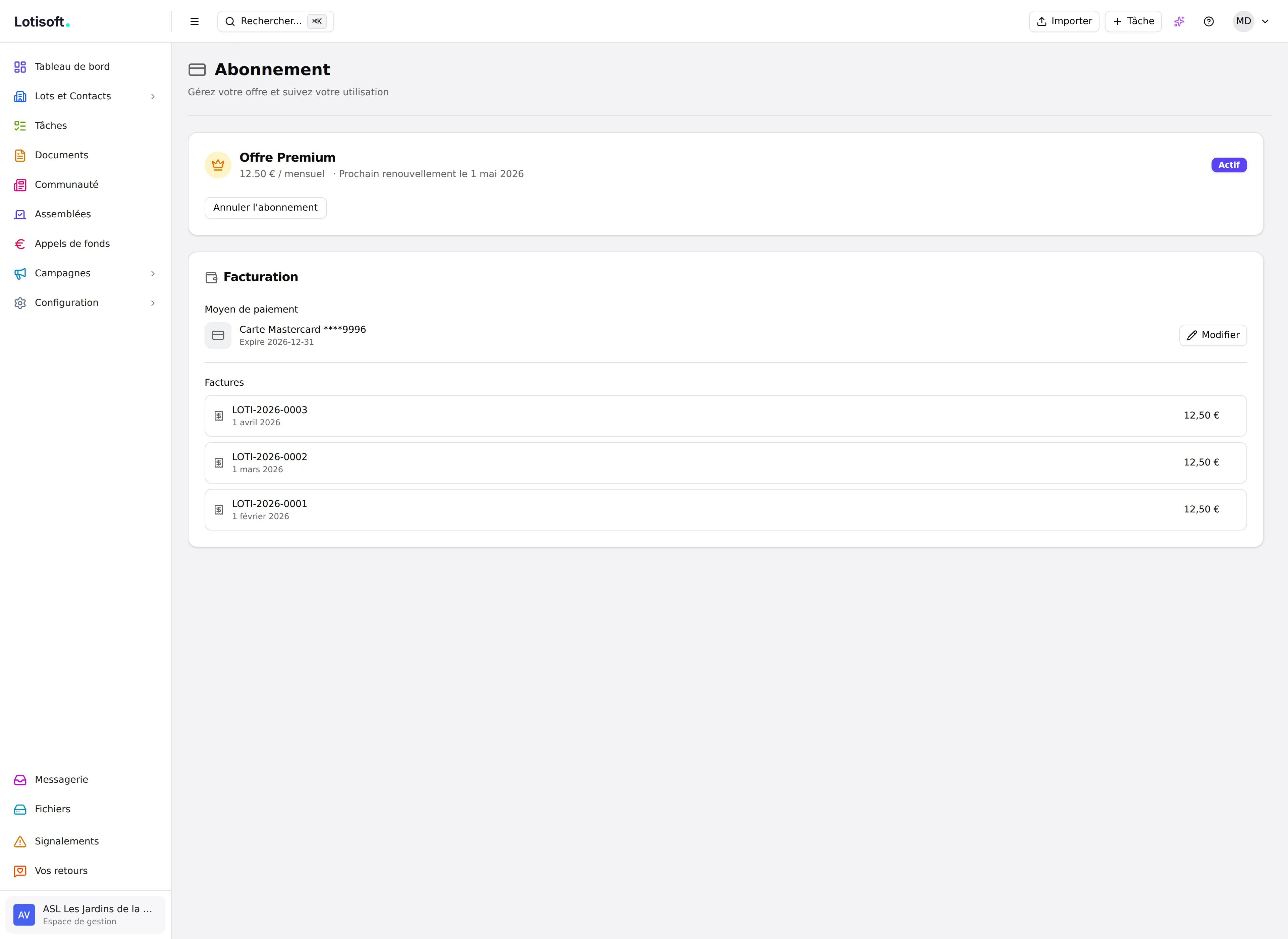Open the AI sparkles assistant icon

(1179, 21)
